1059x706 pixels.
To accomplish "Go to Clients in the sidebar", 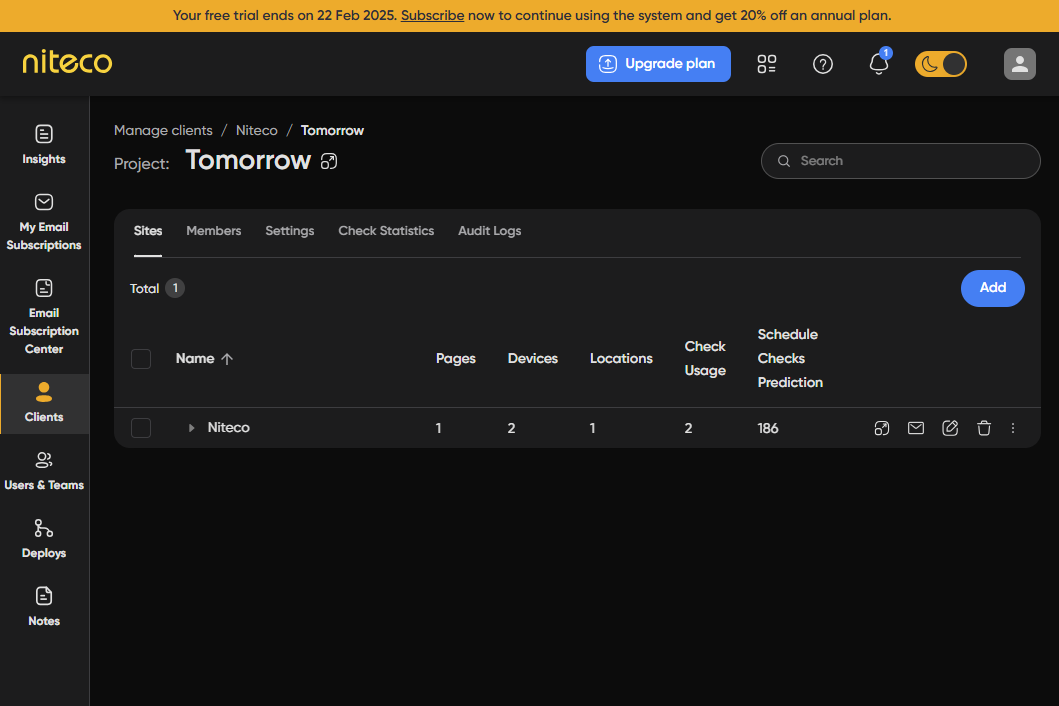I will tap(44, 403).
